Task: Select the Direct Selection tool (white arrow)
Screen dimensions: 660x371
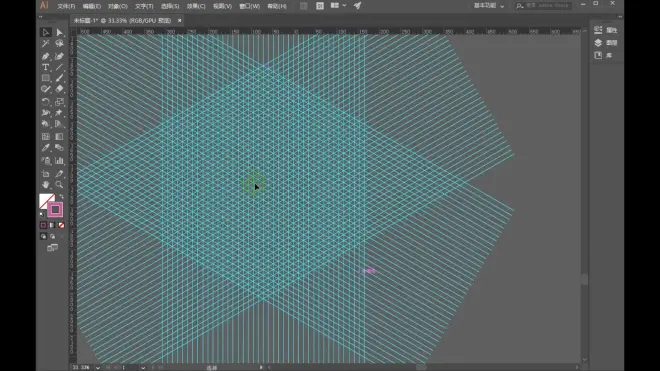Action: coord(59,32)
